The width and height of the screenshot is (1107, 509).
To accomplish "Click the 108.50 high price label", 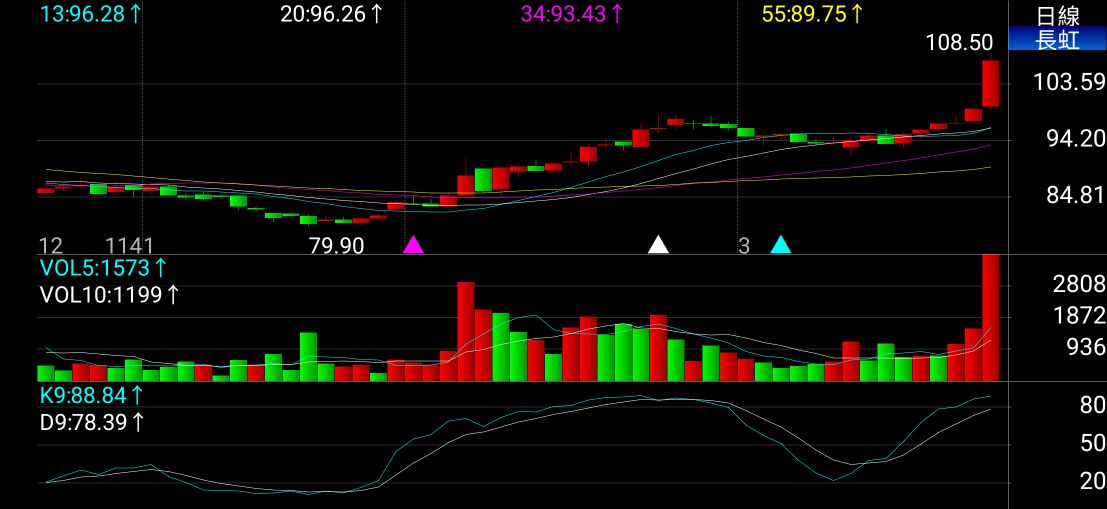I will (x=959, y=43).
